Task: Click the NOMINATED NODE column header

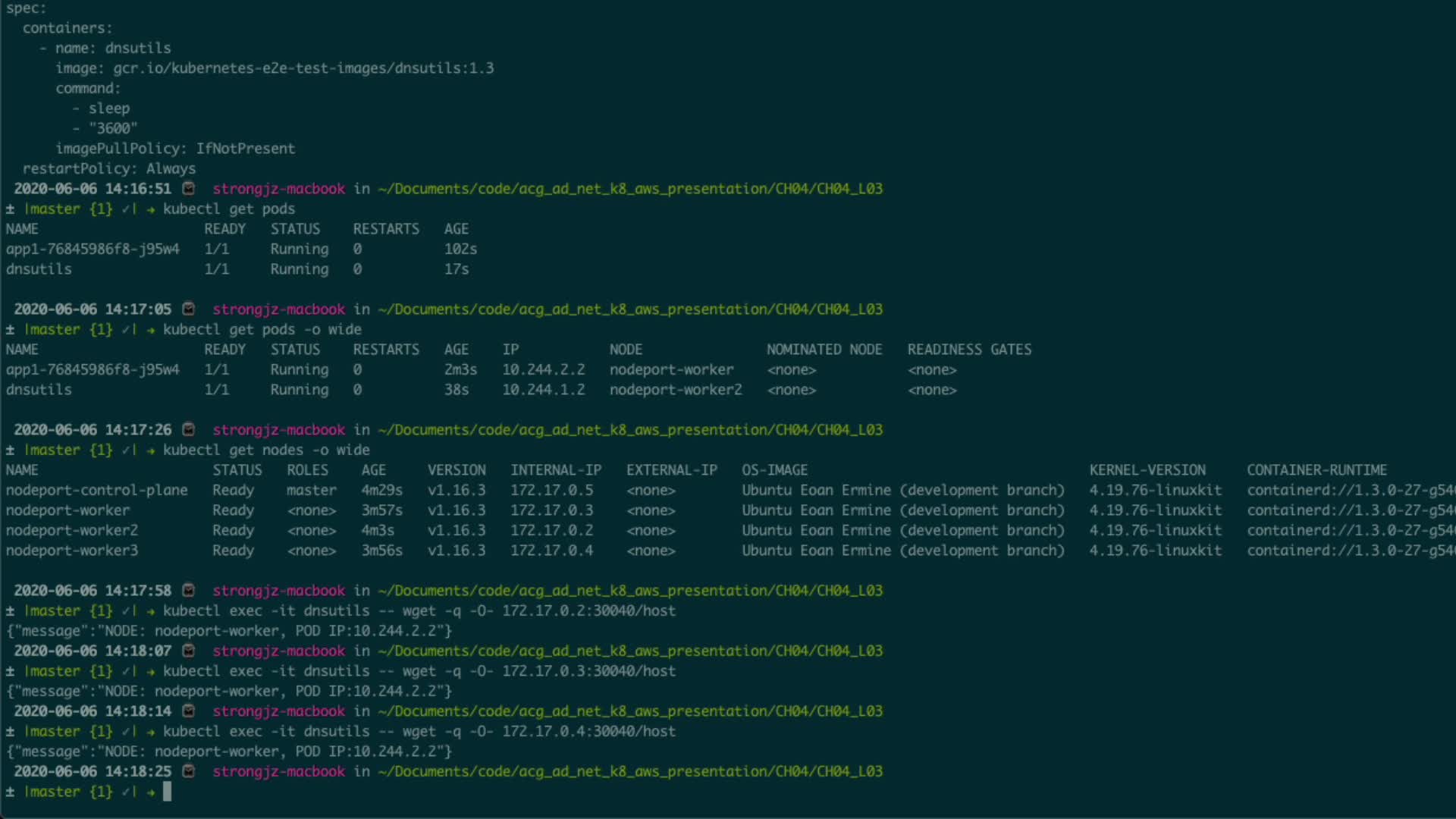Action: (x=824, y=350)
